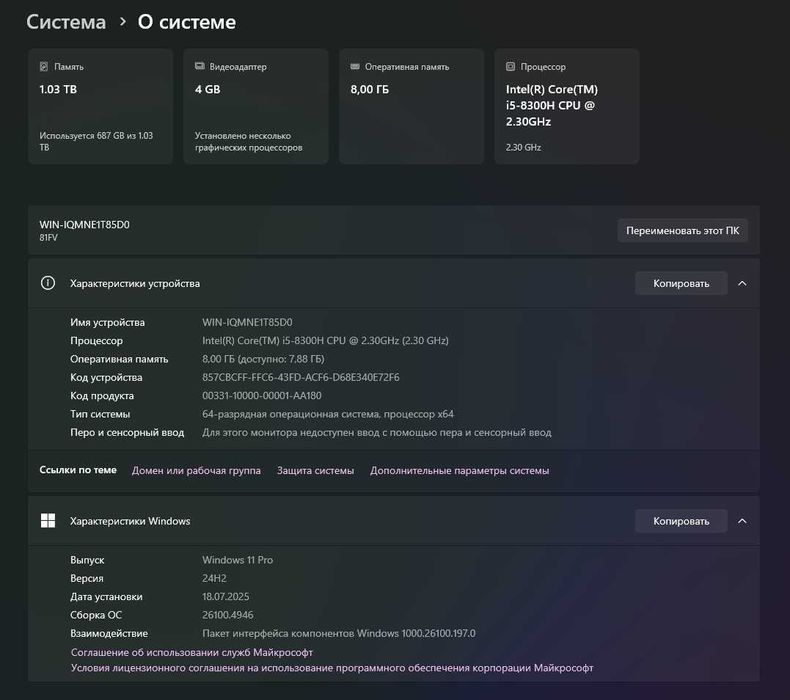This screenshot has height=700, width=790.
Task: Click Переименовать этот ПК button
Action: click(x=683, y=230)
